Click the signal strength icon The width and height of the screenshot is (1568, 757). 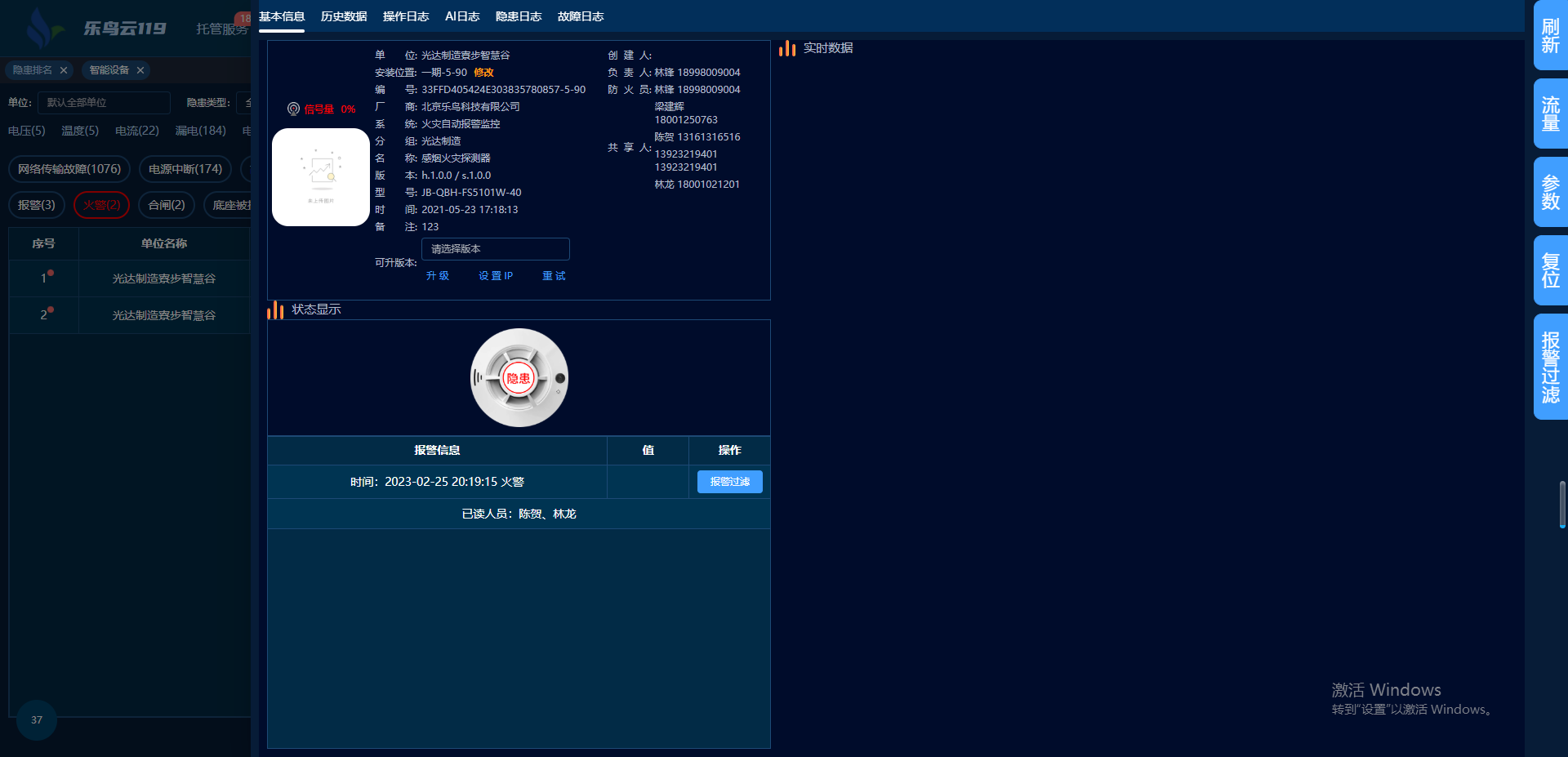293,109
